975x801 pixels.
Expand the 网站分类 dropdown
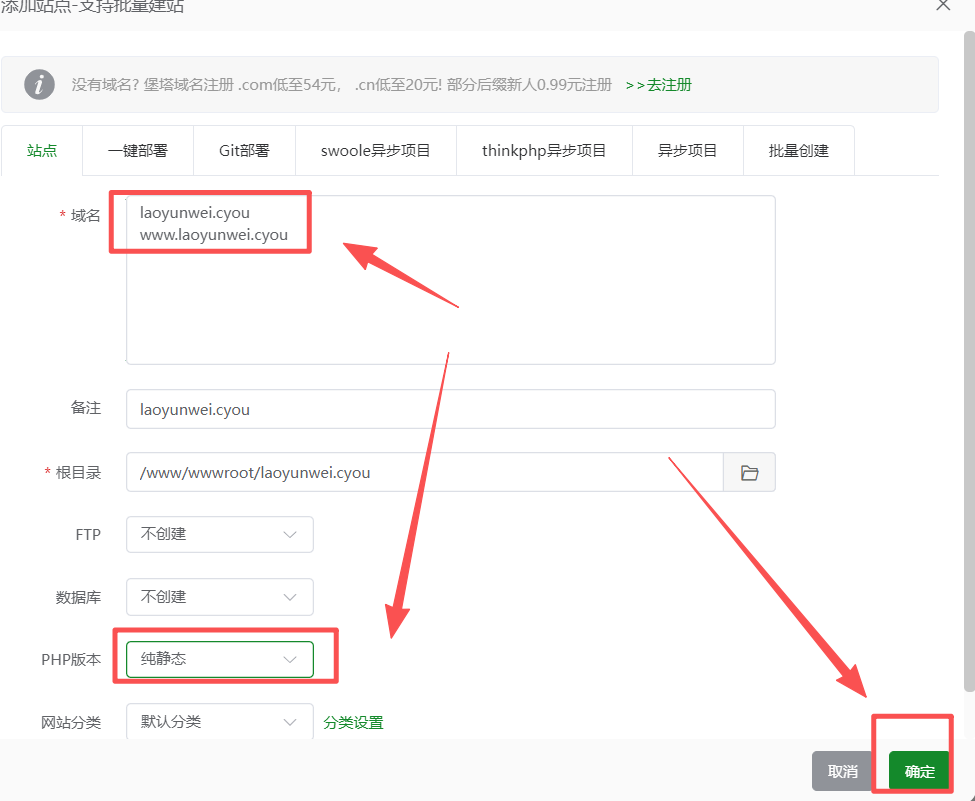[219, 722]
